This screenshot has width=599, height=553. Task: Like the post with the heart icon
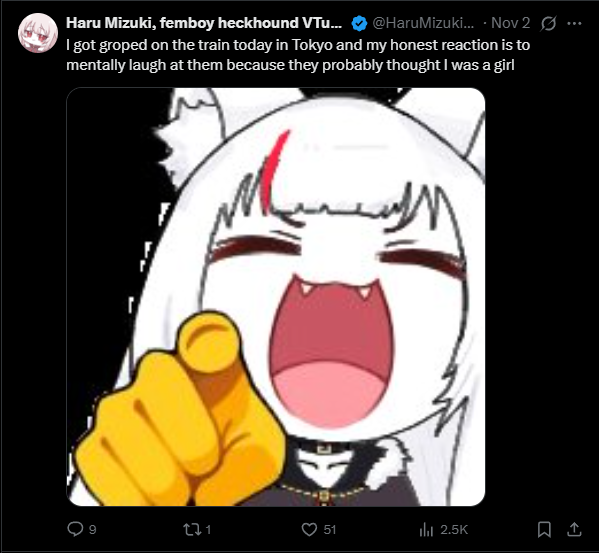click(309, 529)
